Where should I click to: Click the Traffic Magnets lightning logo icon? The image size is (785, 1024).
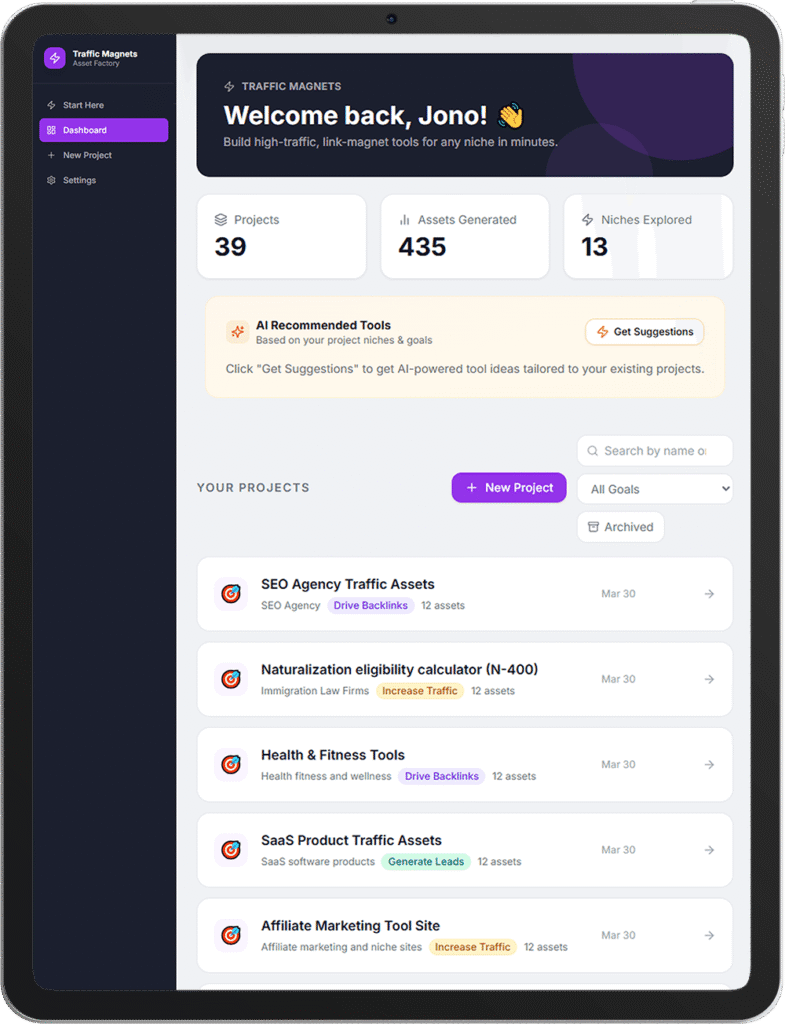click(x=55, y=58)
